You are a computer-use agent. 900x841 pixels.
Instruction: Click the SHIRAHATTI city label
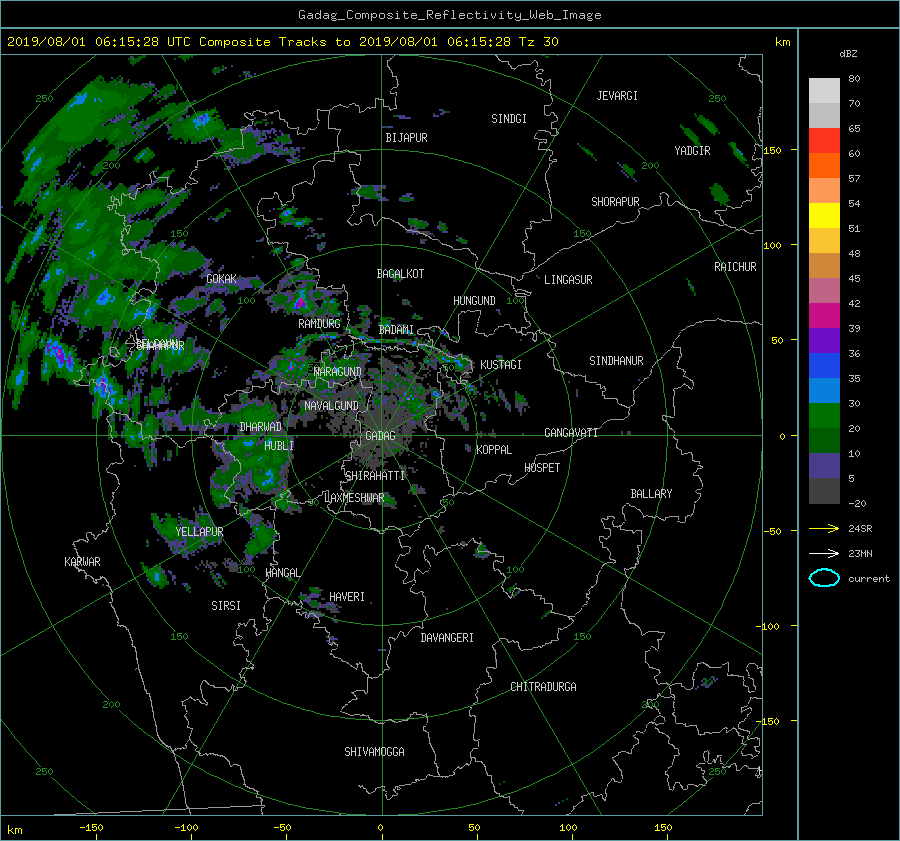[x=375, y=476]
